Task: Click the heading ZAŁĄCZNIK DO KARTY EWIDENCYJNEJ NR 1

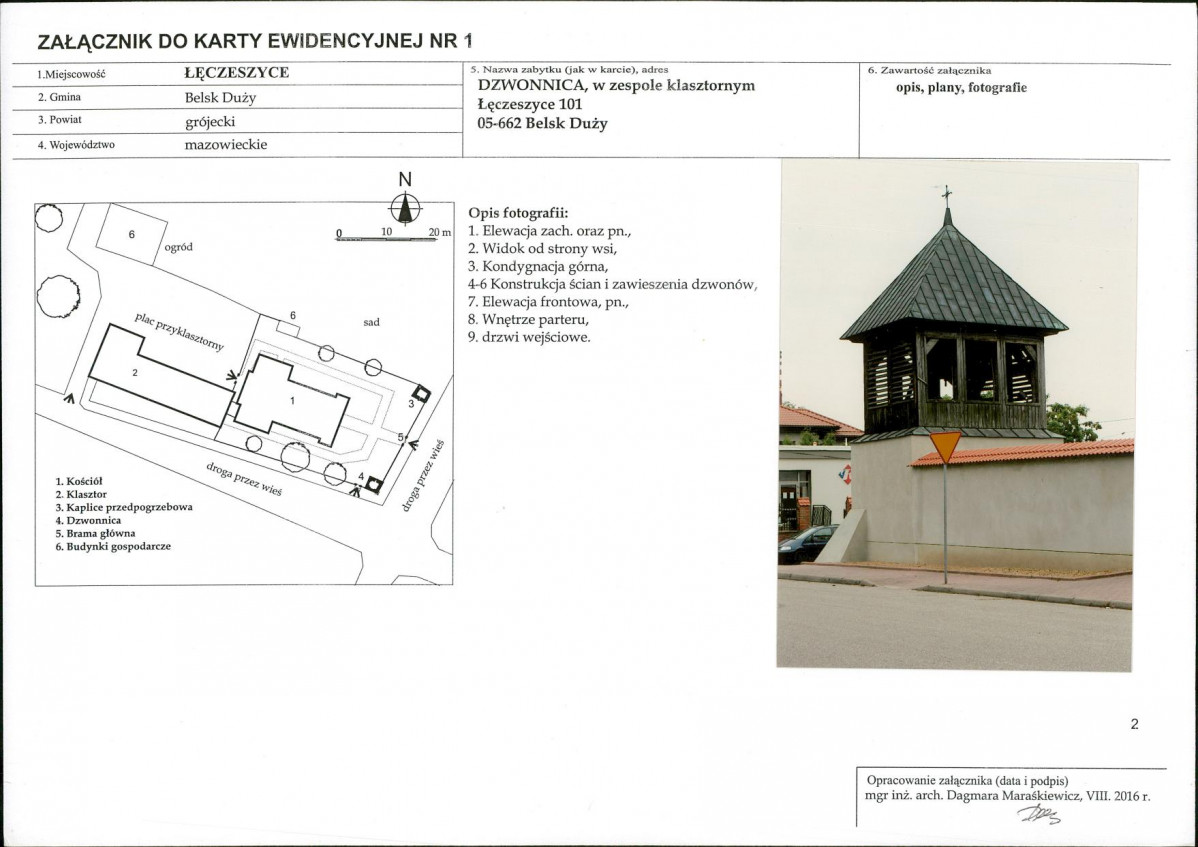Action: coord(255,41)
